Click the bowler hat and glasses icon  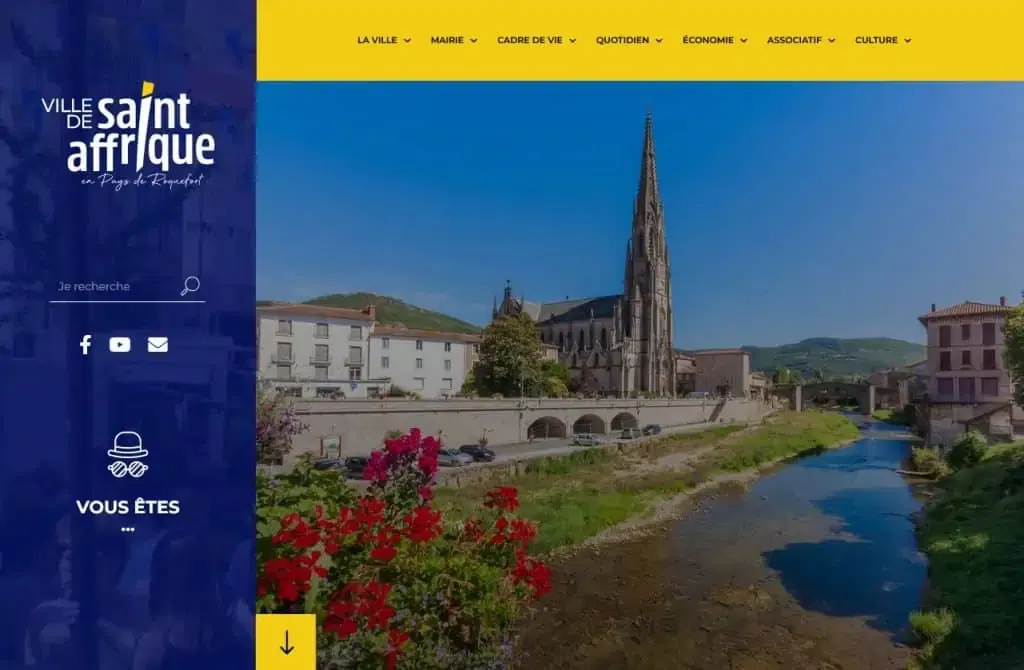pos(128,453)
